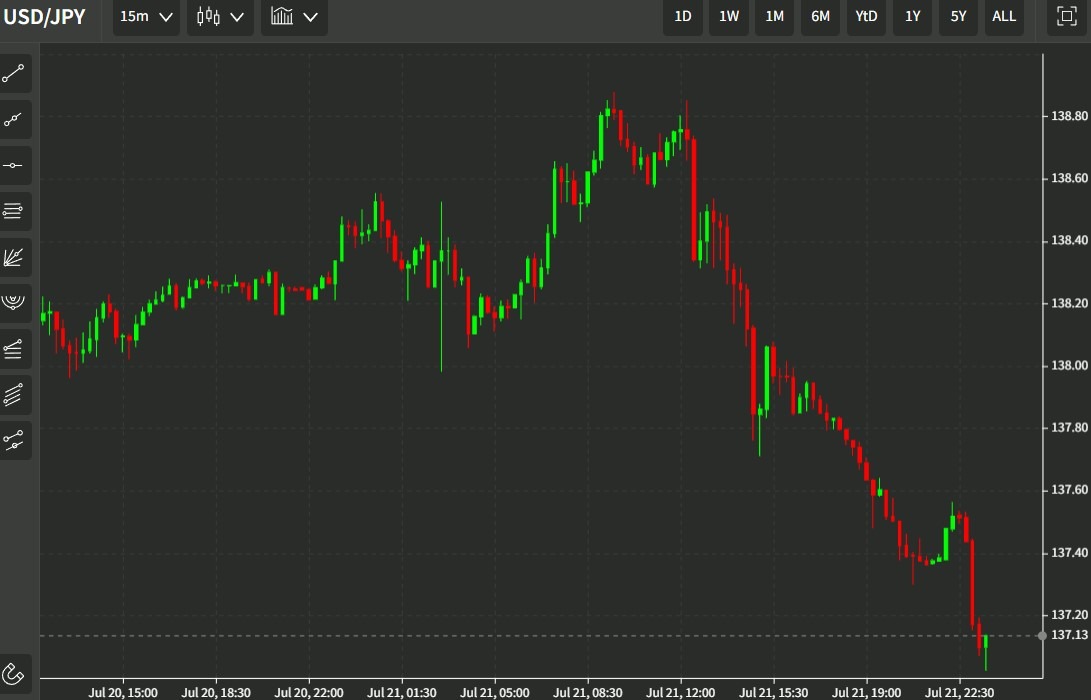The height and width of the screenshot is (700, 1091).
Task: Click the USD/JPY symbol title
Action: pyautogui.click(x=44, y=17)
